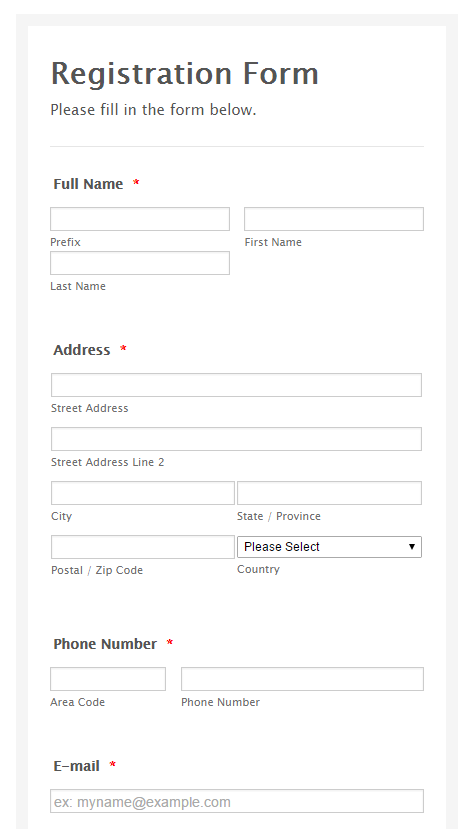The width and height of the screenshot is (470, 829).
Task: Click the Country dropdown arrow
Action: tap(412, 547)
